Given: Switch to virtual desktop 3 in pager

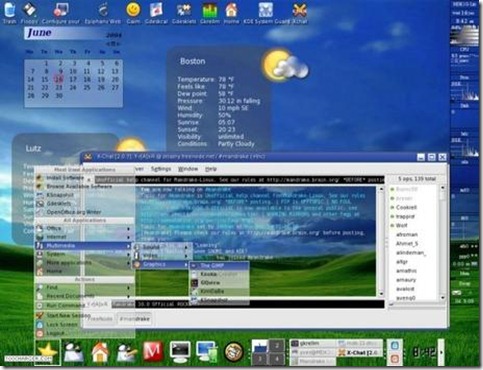Looking at the screenshot, I should coord(260,359).
